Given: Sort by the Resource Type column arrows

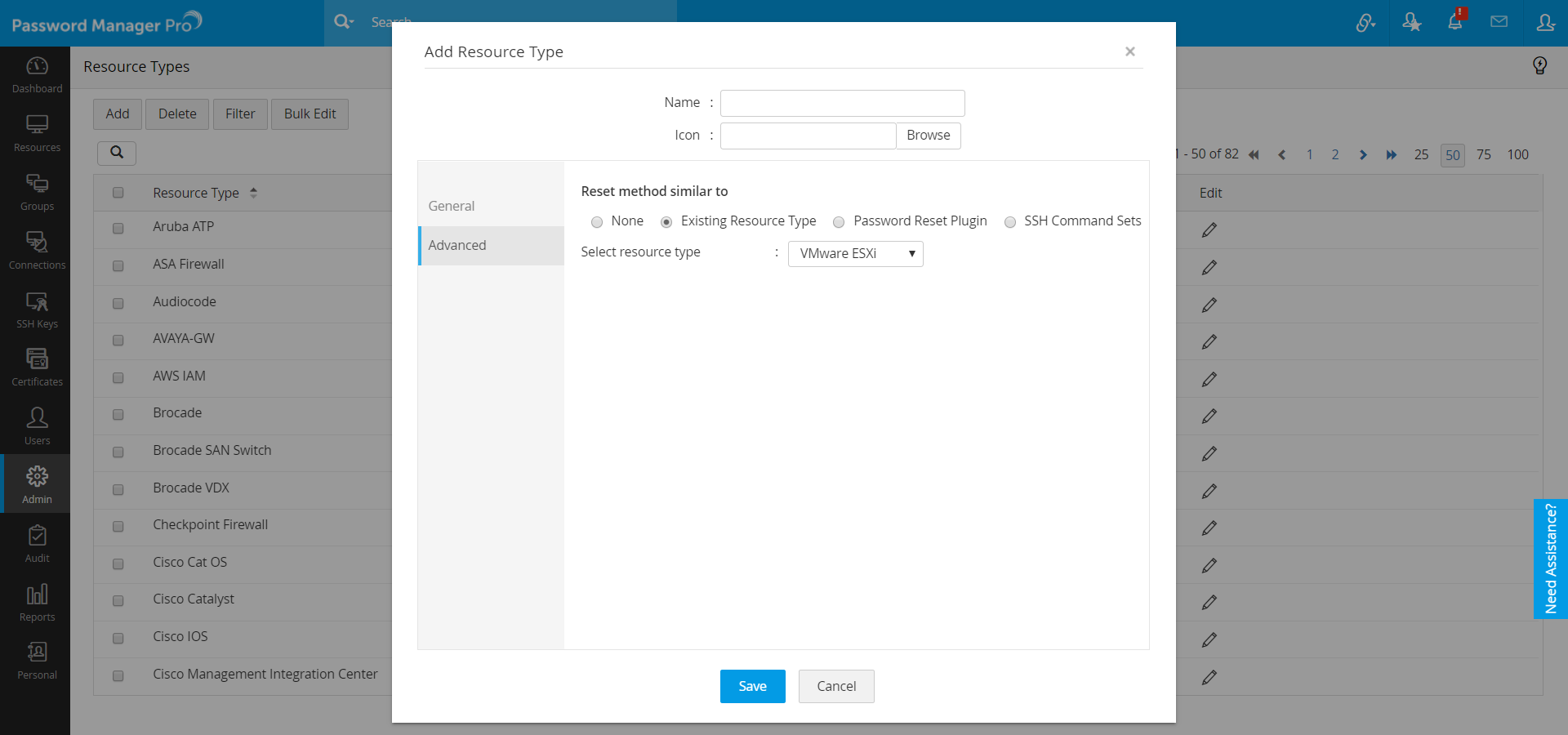Looking at the screenshot, I should coord(253,193).
